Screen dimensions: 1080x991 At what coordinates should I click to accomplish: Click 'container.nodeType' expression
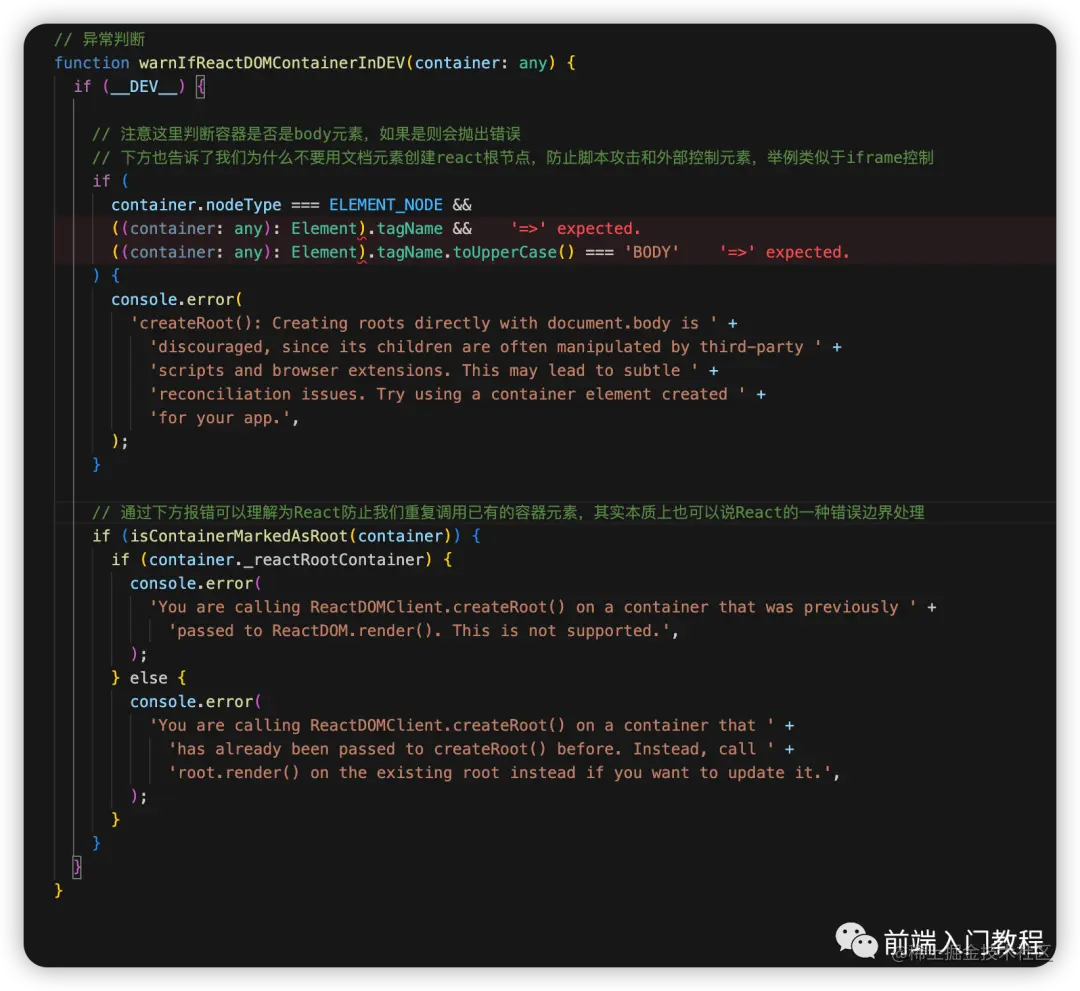coord(196,205)
